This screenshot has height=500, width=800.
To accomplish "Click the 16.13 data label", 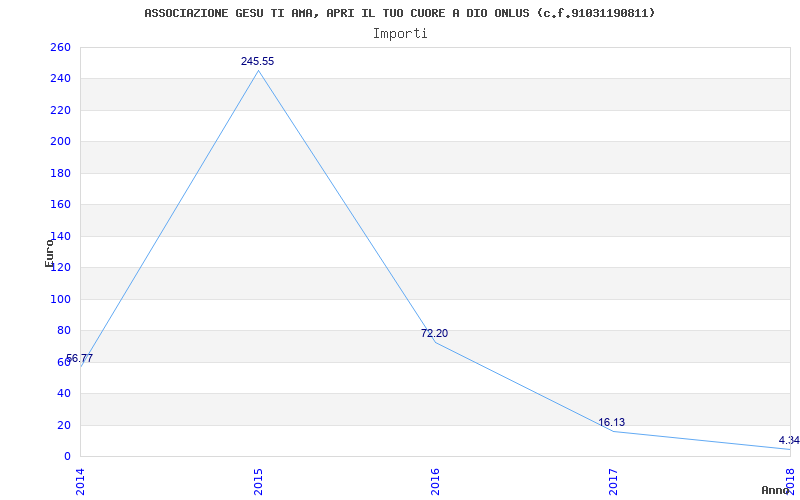I will [612, 422].
